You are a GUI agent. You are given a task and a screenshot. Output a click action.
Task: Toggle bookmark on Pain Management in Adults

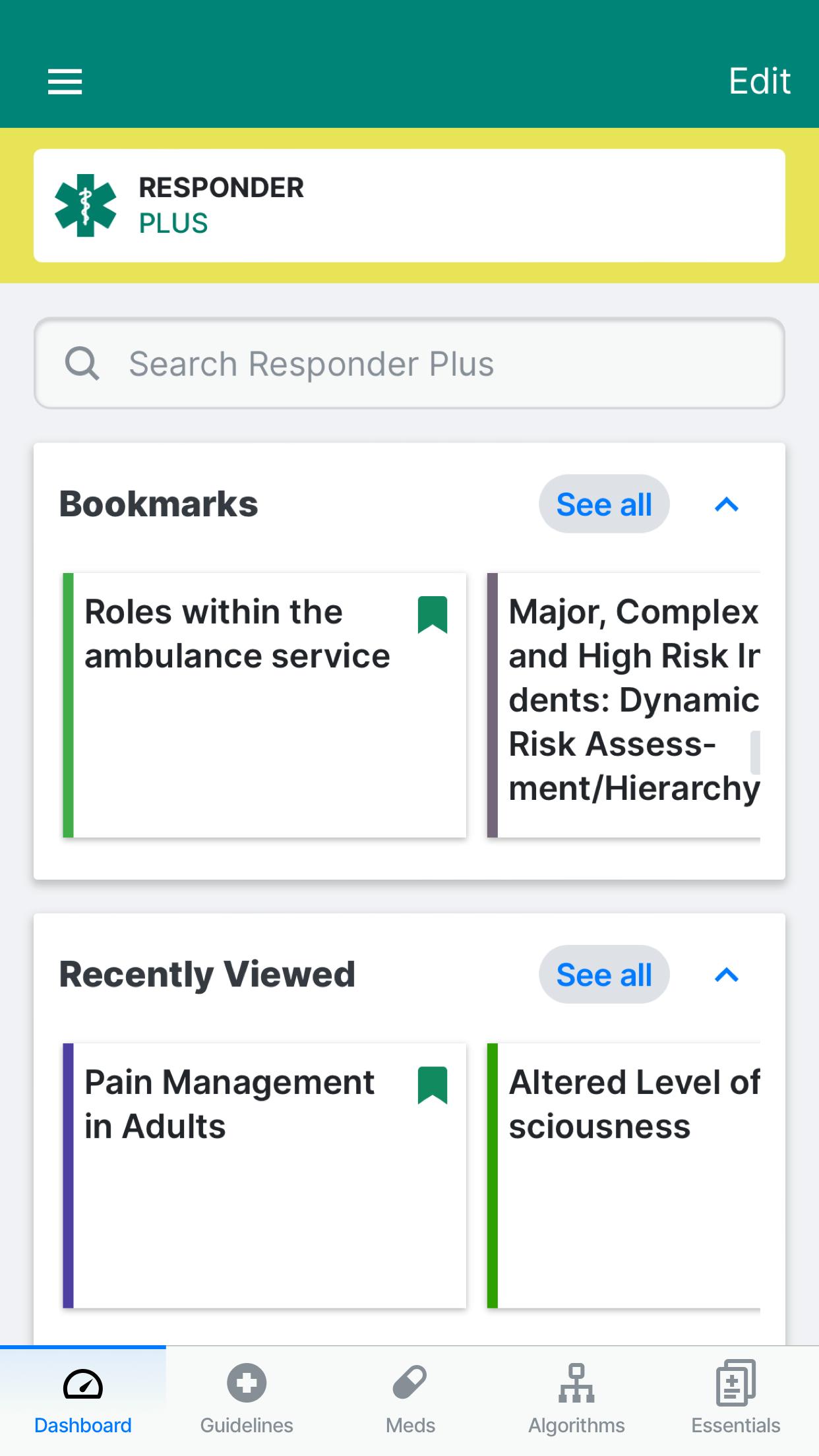pyautogui.click(x=433, y=1085)
